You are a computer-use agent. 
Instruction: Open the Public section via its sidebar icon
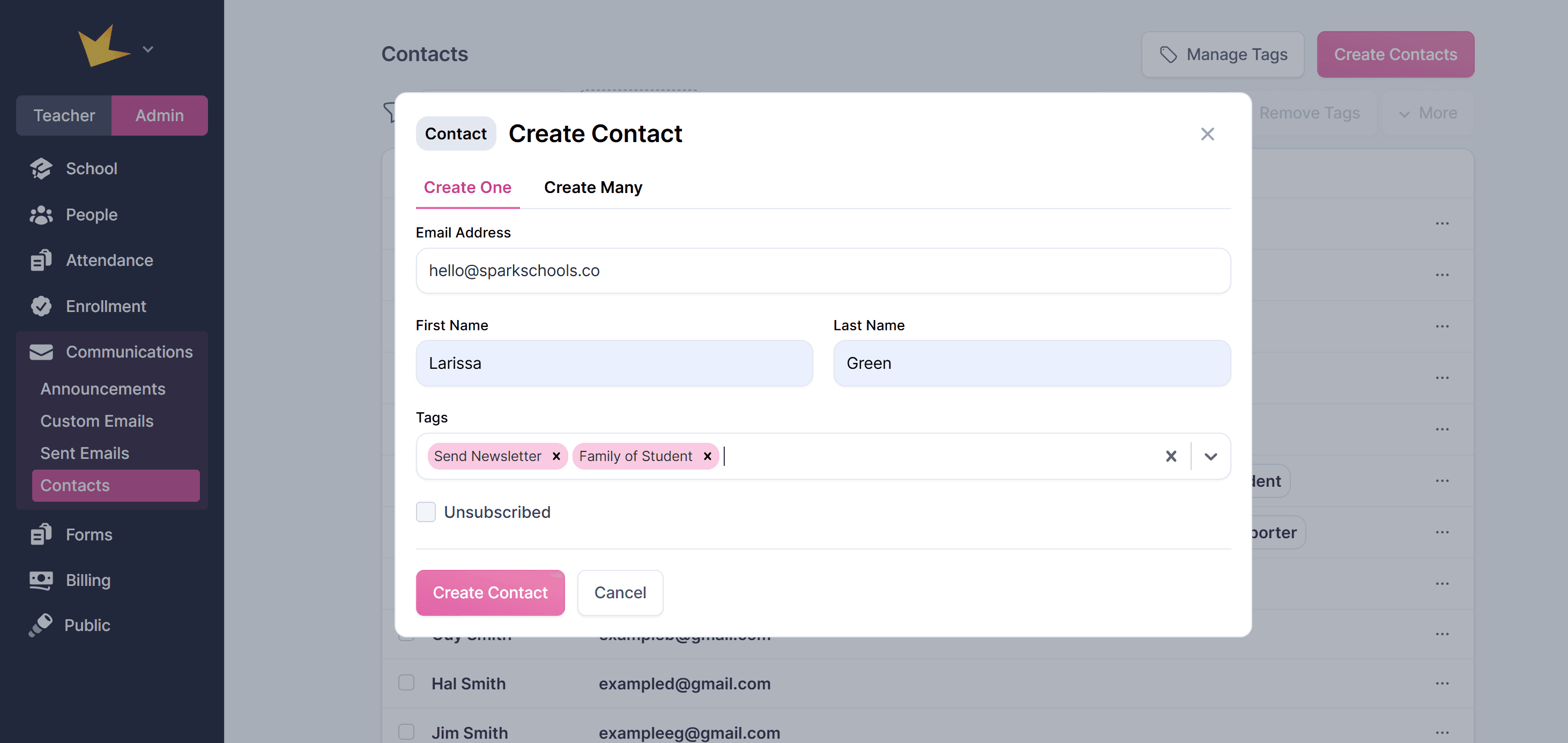tap(41, 625)
